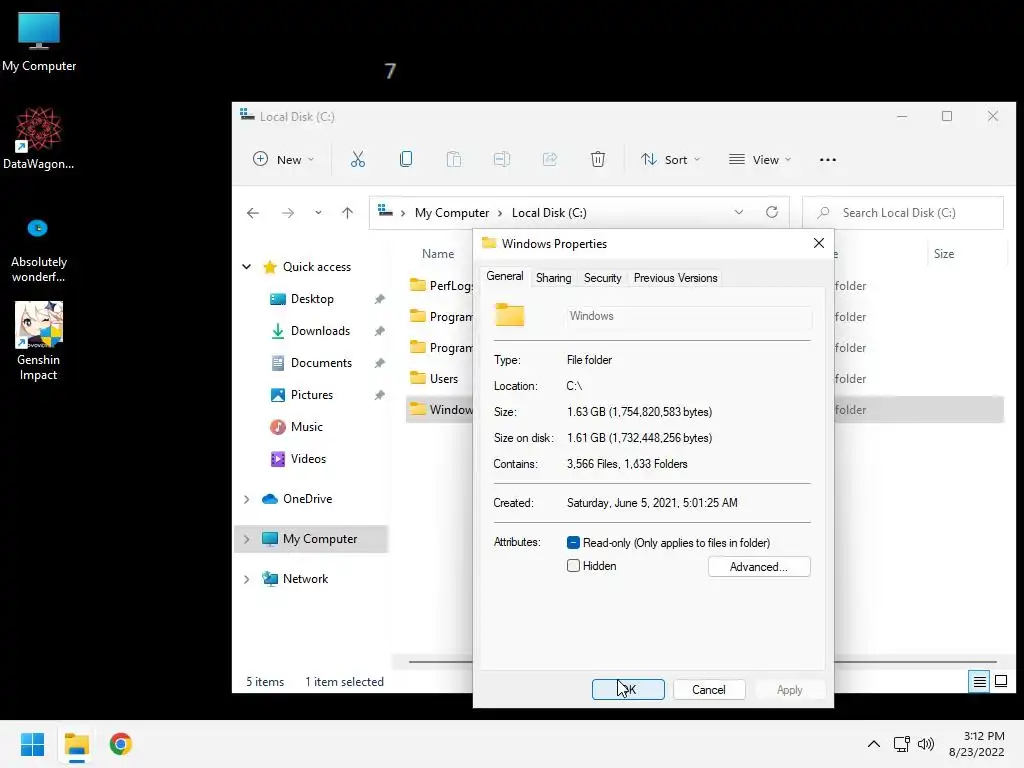The image size is (1024, 768).
Task: Select the My Computer desktop icon
Action: [x=39, y=42]
